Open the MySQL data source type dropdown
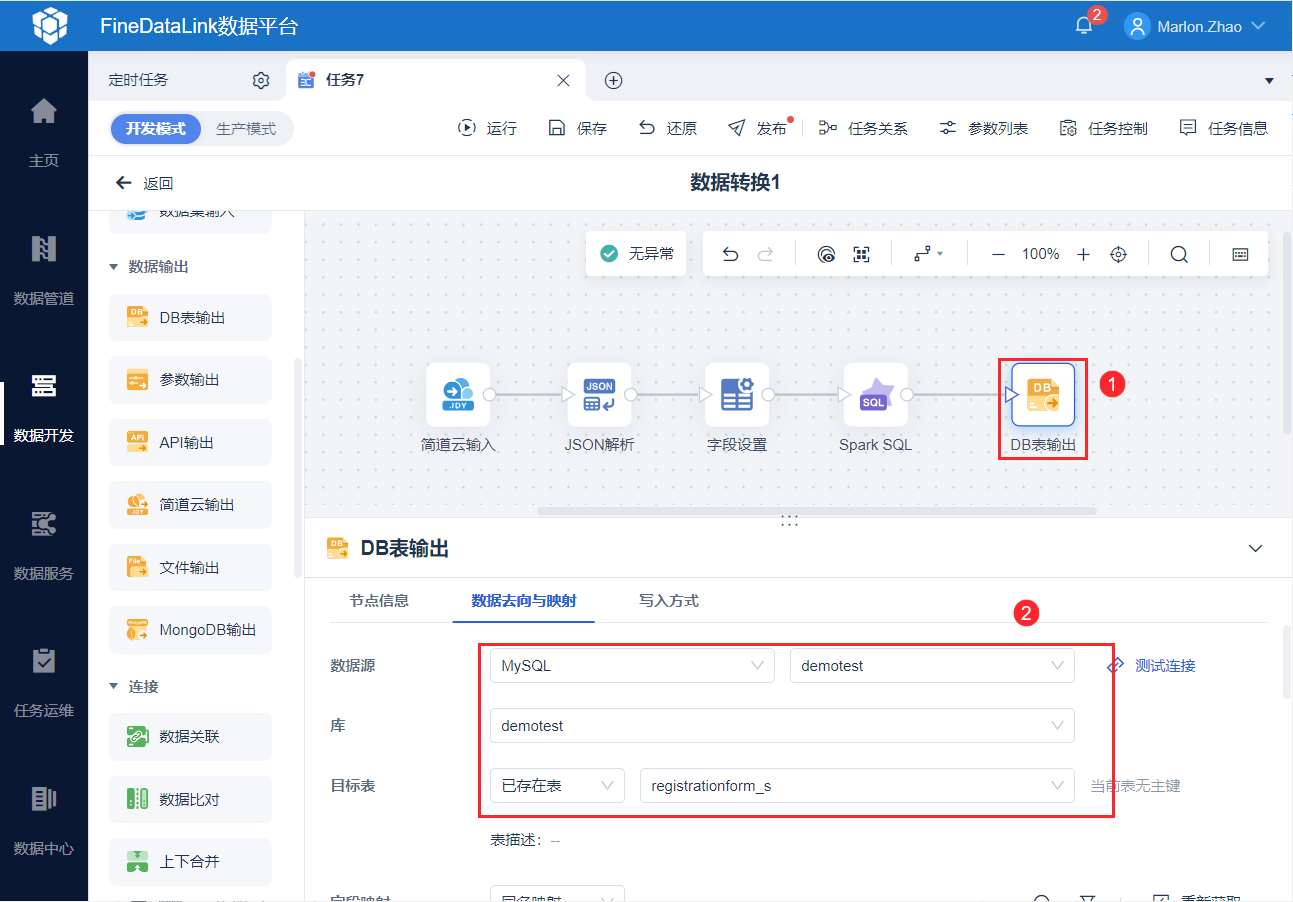 pyautogui.click(x=632, y=666)
